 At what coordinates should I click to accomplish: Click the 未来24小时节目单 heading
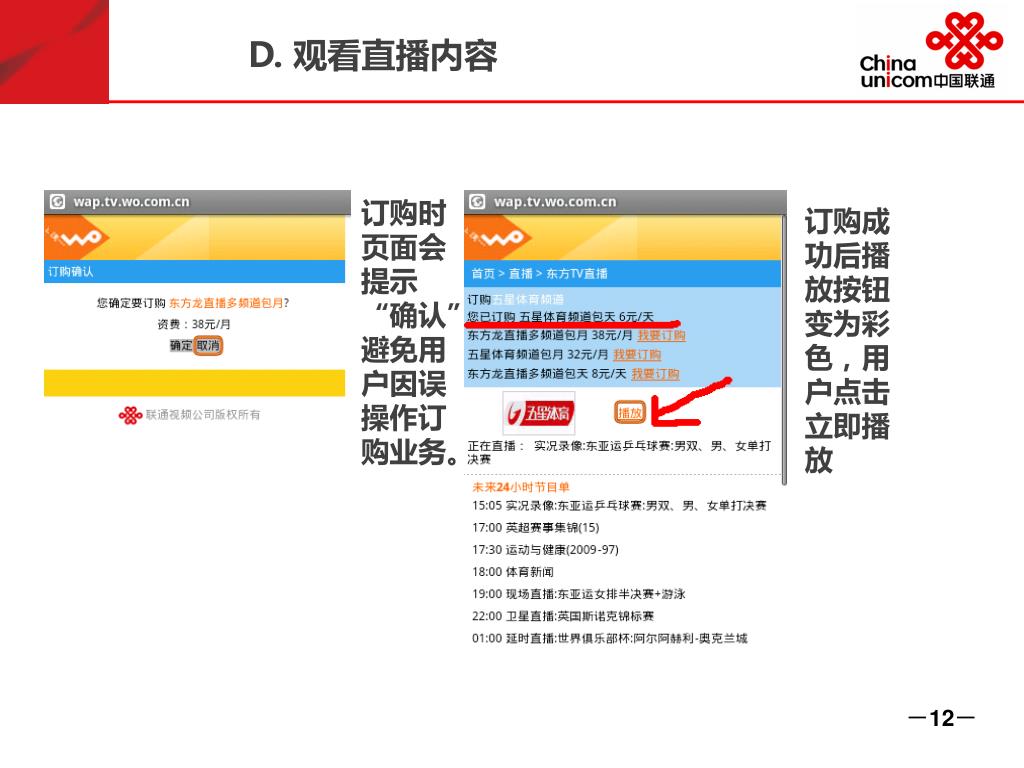pyautogui.click(x=520, y=487)
